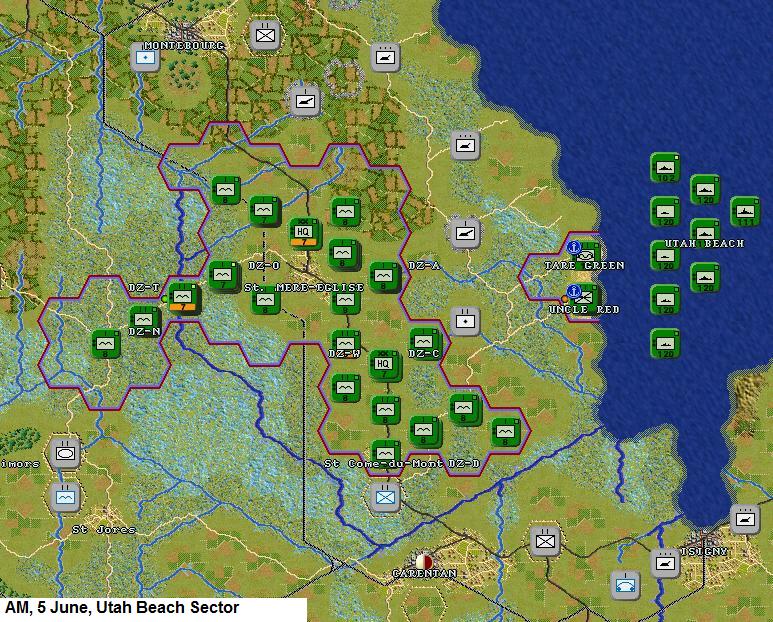The height and width of the screenshot is (622, 773).
Task: Click the DZ-N drop zone label
Action: point(144,332)
